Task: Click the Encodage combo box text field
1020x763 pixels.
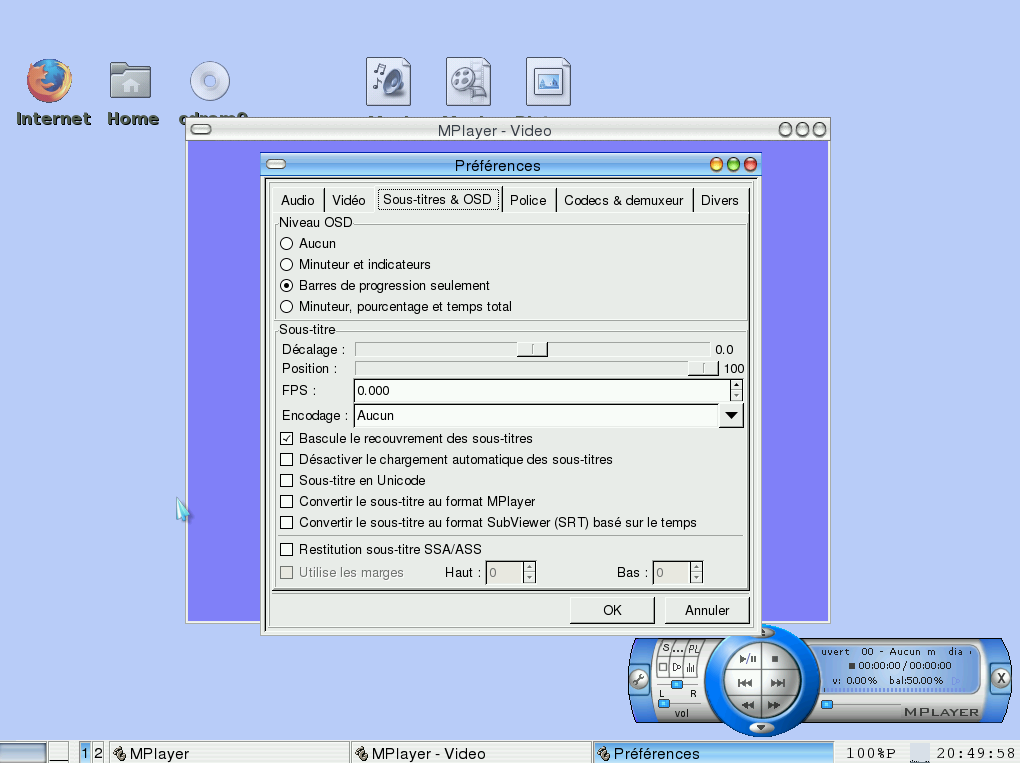Action: pos(536,416)
